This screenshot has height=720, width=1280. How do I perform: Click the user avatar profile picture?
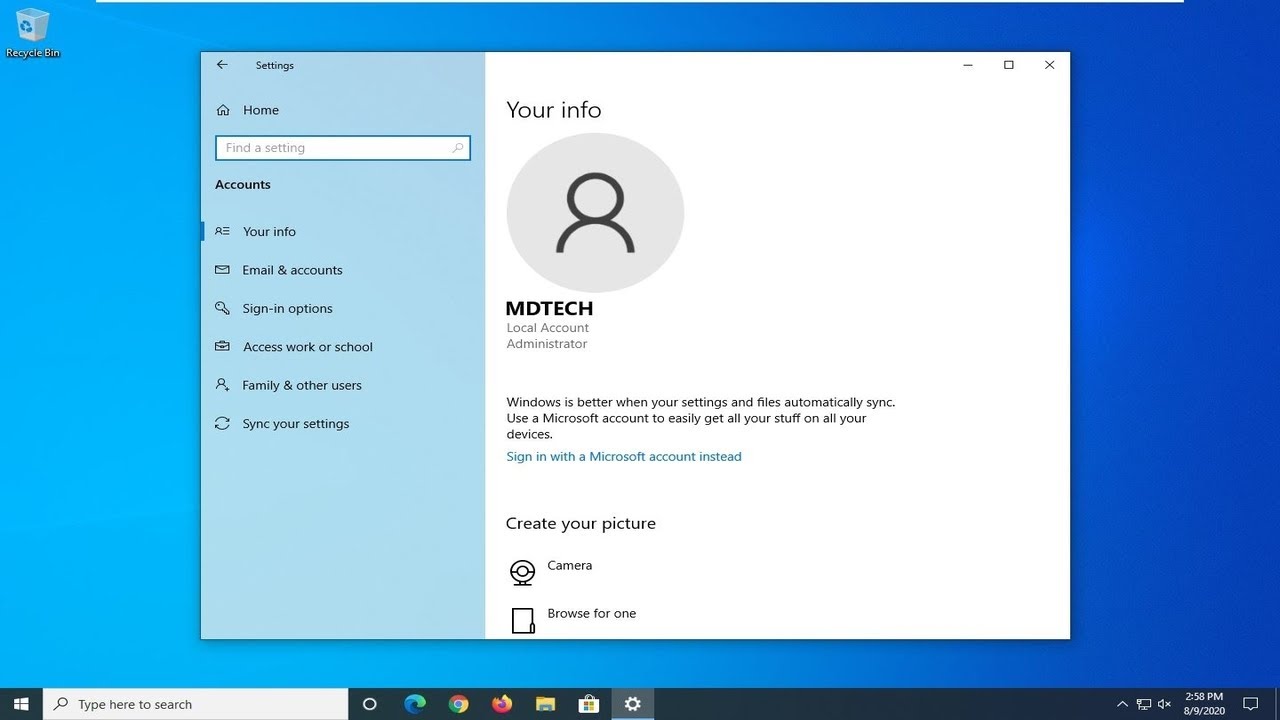pyautogui.click(x=595, y=213)
